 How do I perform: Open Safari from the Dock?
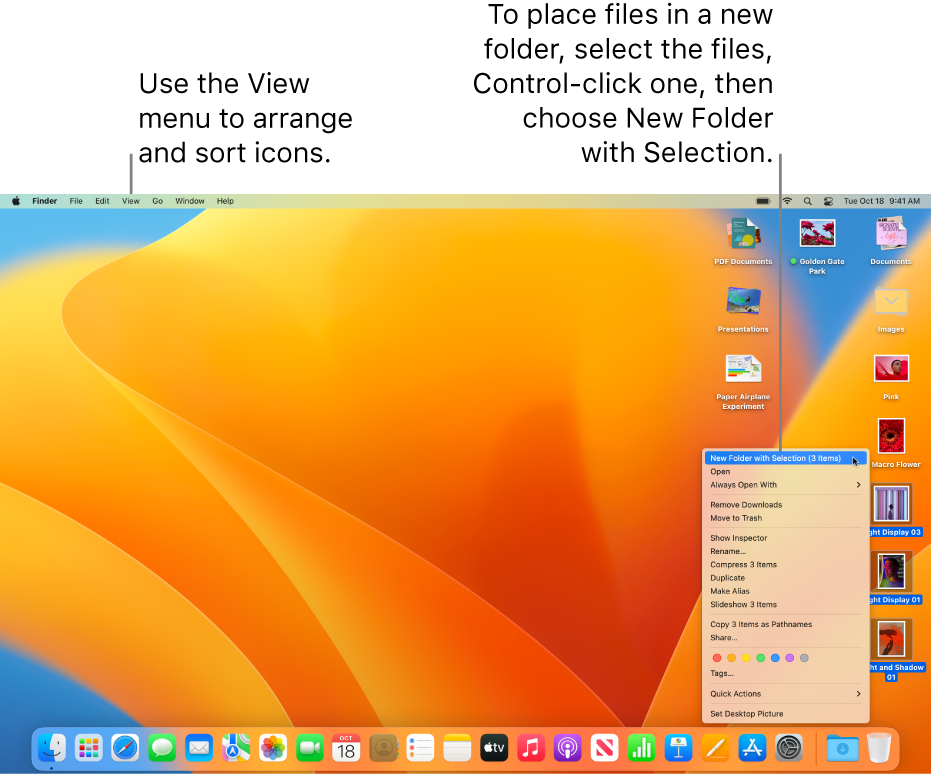pos(125,748)
